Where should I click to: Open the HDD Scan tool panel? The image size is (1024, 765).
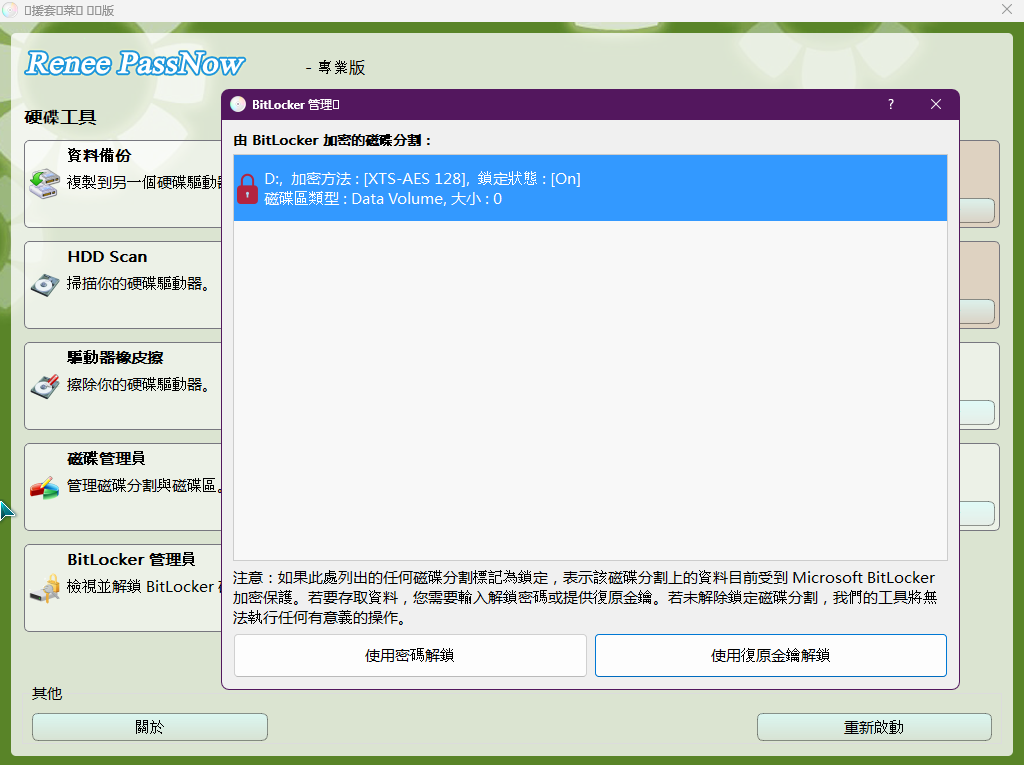(122, 286)
